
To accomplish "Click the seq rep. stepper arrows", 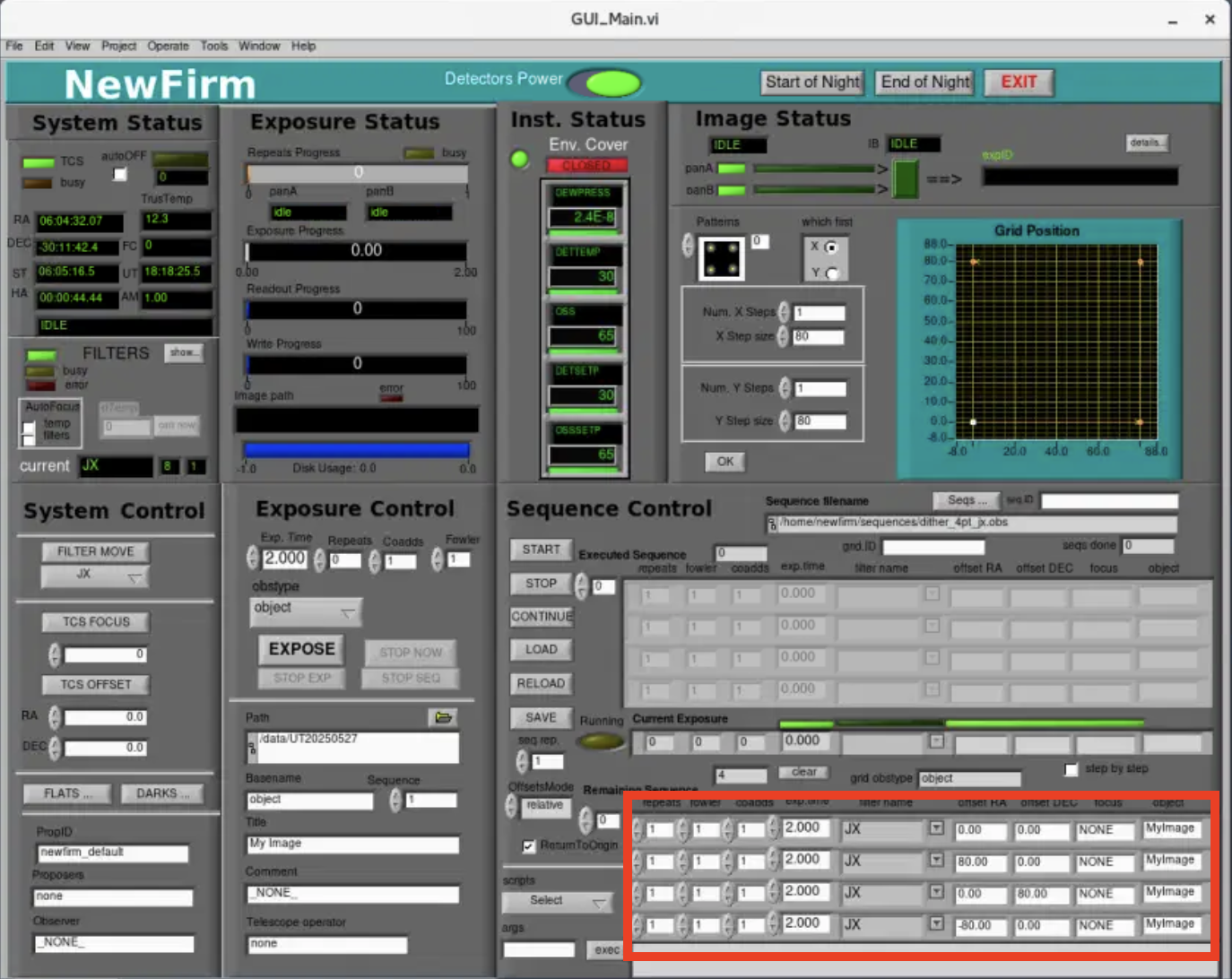I will click(523, 761).
